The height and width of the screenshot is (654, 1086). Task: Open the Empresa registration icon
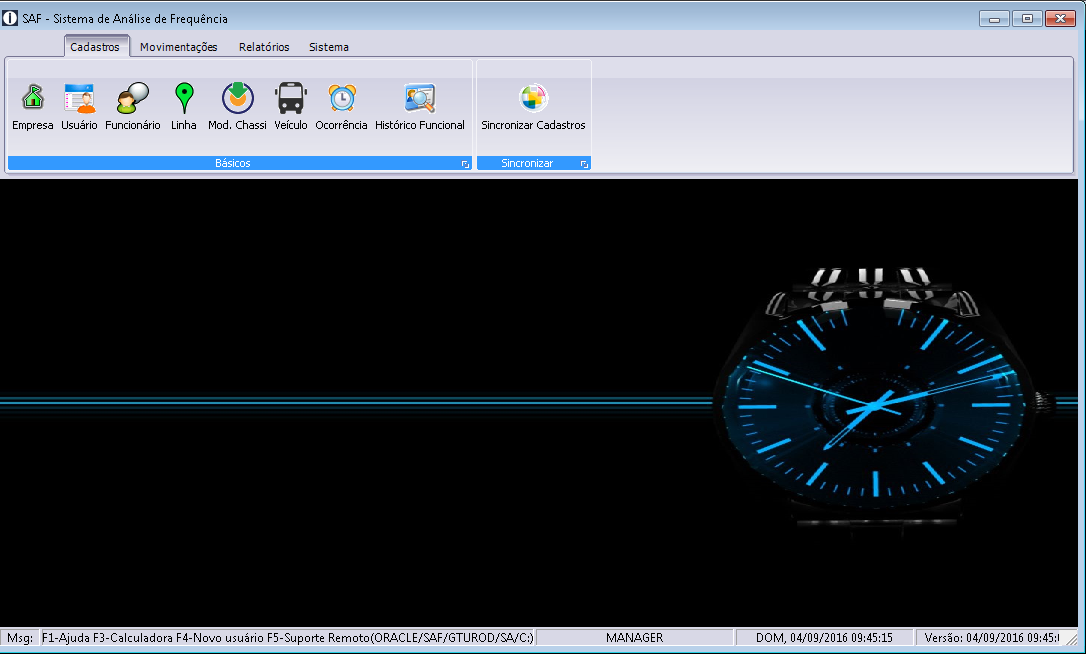(33, 98)
